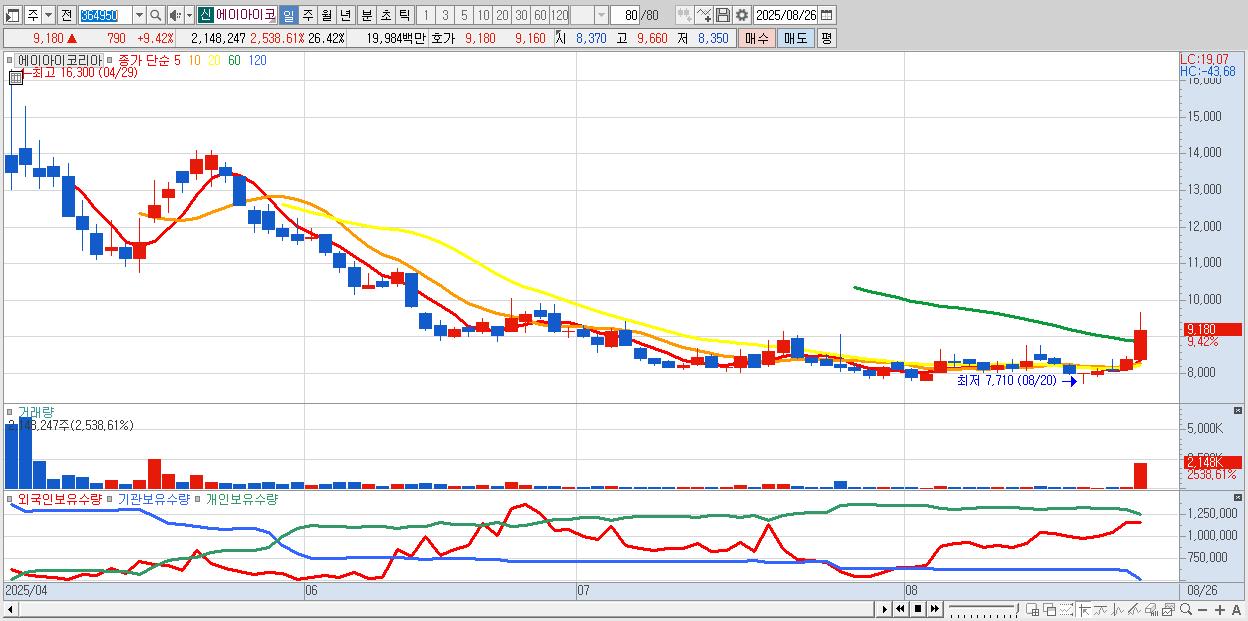Click the overlapping windows icon in the bottom toolbar

point(1050,610)
